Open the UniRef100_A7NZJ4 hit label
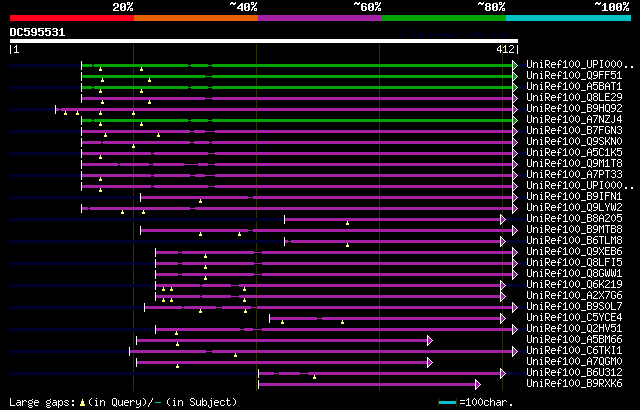Screen dimensions: 640x410 pos(574,120)
